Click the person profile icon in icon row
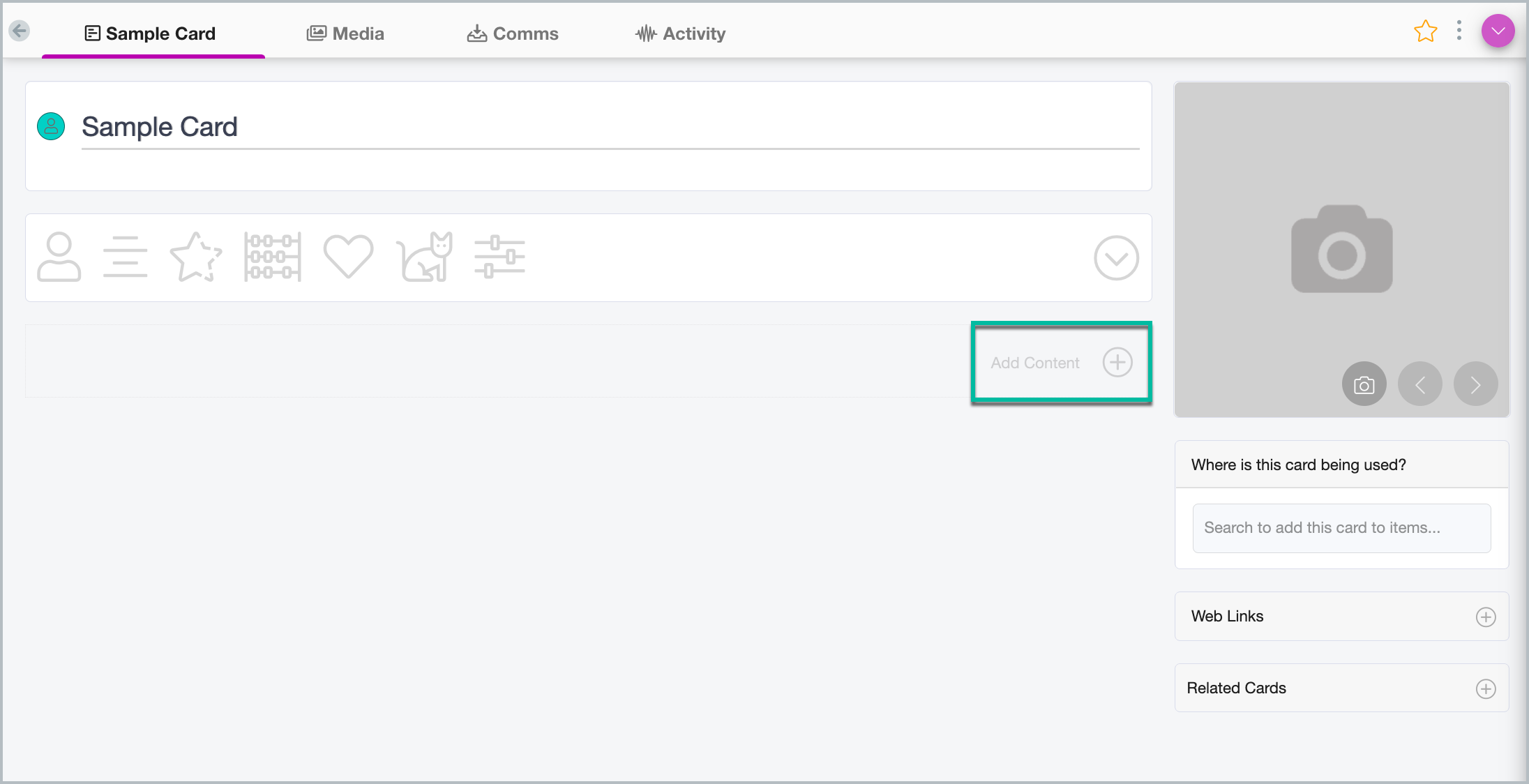The image size is (1529, 784). tap(59, 257)
